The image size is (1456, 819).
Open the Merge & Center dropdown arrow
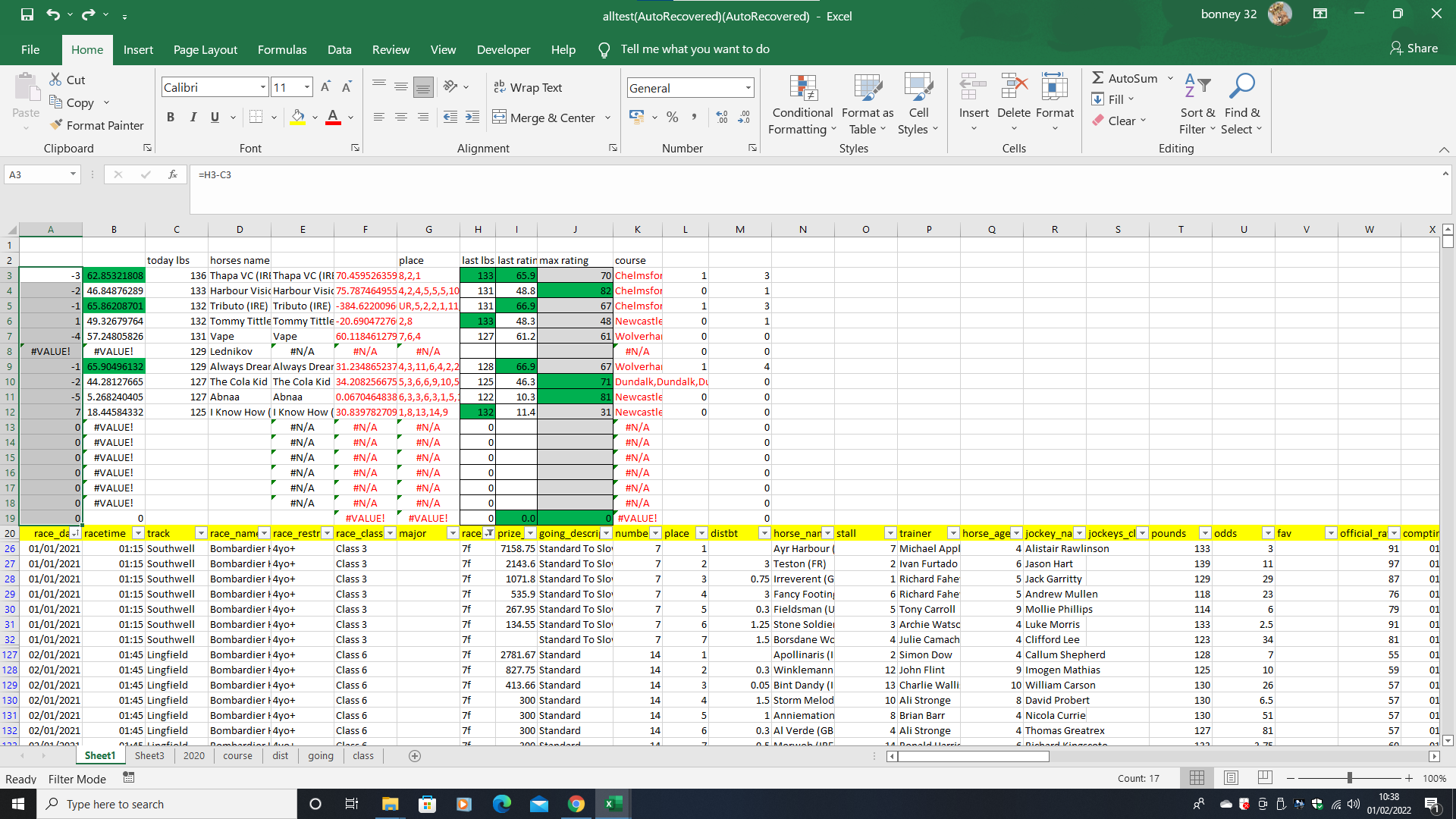(x=608, y=118)
